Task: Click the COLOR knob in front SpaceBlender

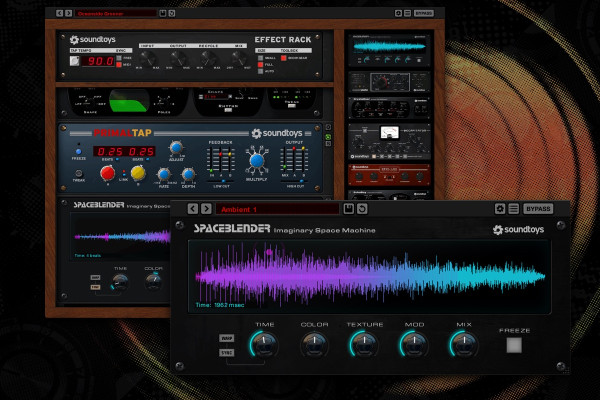Action: (x=314, y=344)
